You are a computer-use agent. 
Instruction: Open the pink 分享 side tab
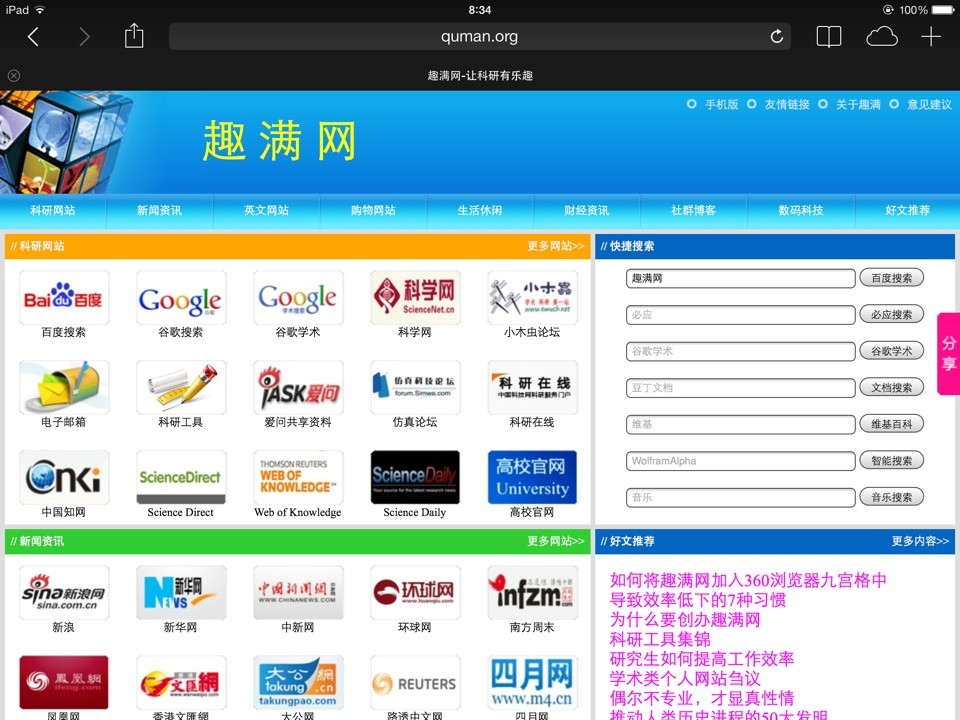coord(948,354)
